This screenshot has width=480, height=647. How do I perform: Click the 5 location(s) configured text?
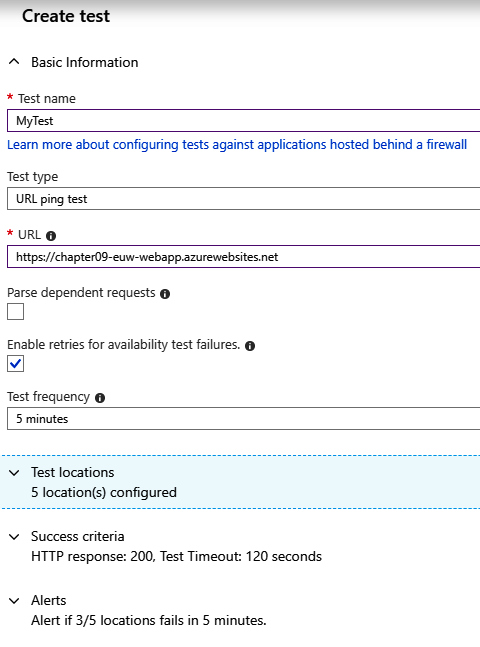coord(104,492)
